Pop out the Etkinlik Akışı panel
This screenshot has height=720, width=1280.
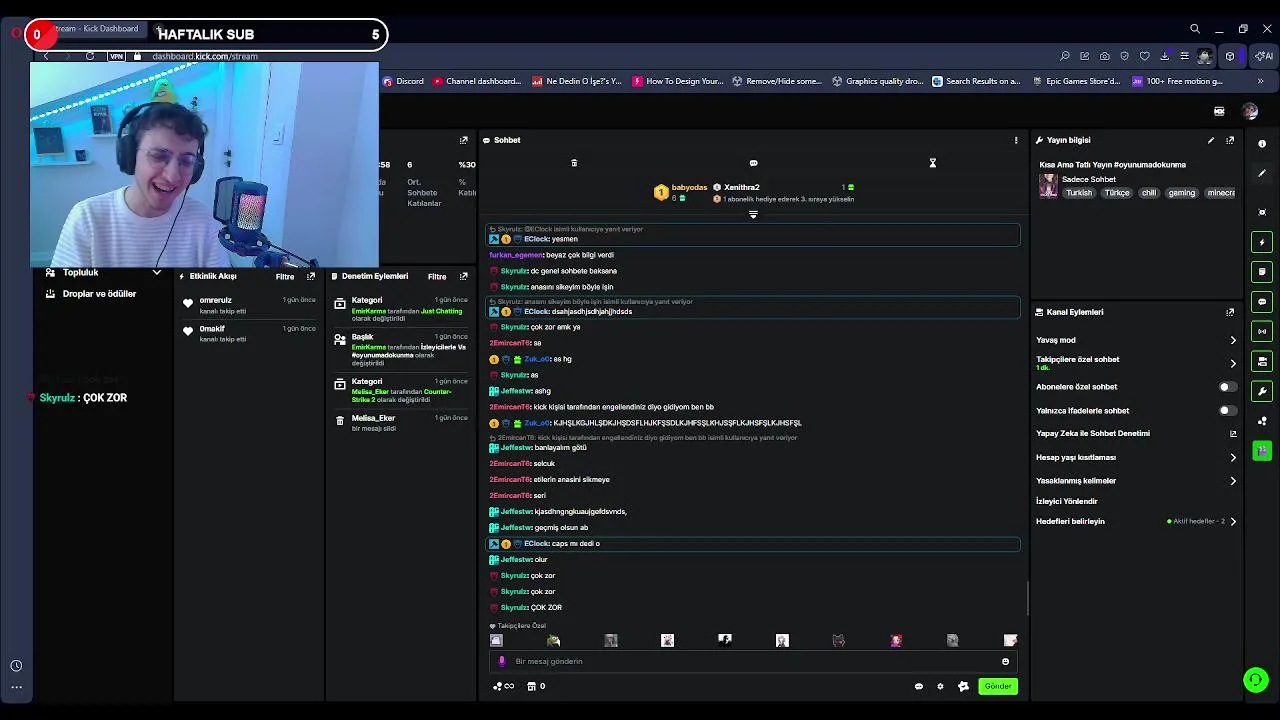coord(311,276)
